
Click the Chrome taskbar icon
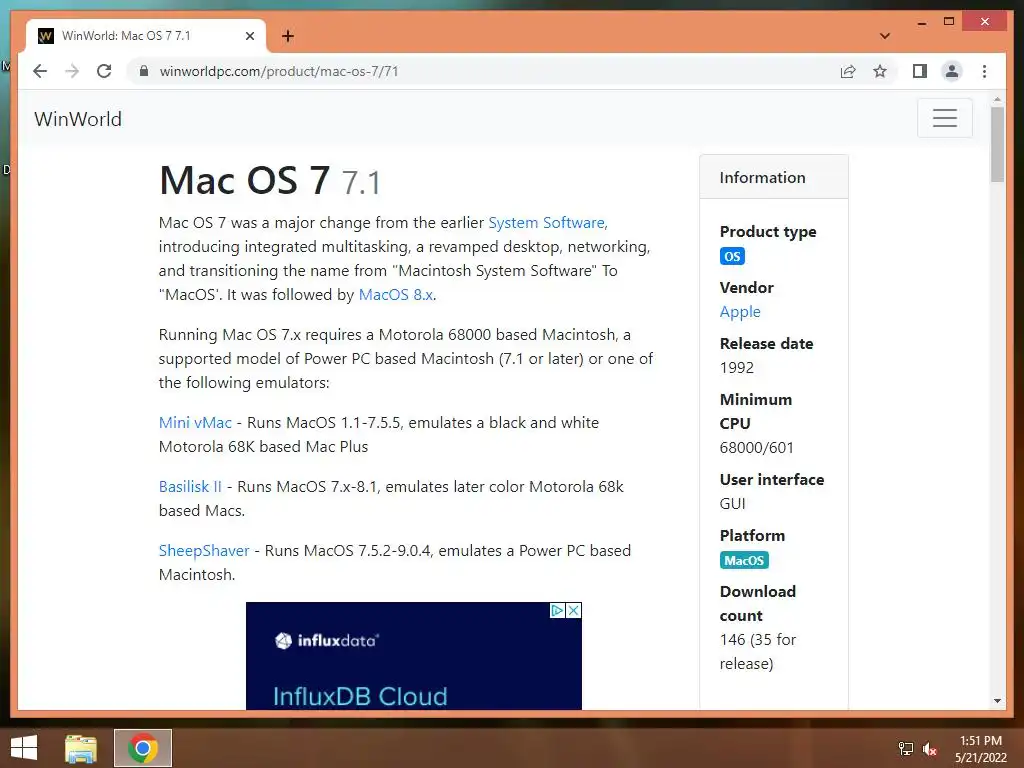(x=143, y=748)
